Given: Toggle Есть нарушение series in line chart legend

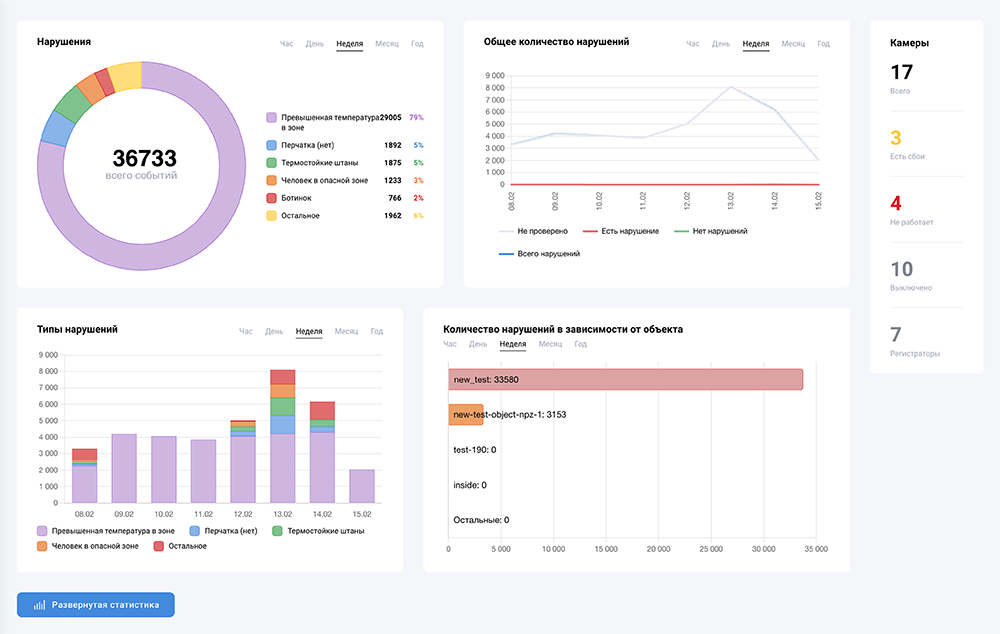Looking at the screenshot, I should (624, 231).
